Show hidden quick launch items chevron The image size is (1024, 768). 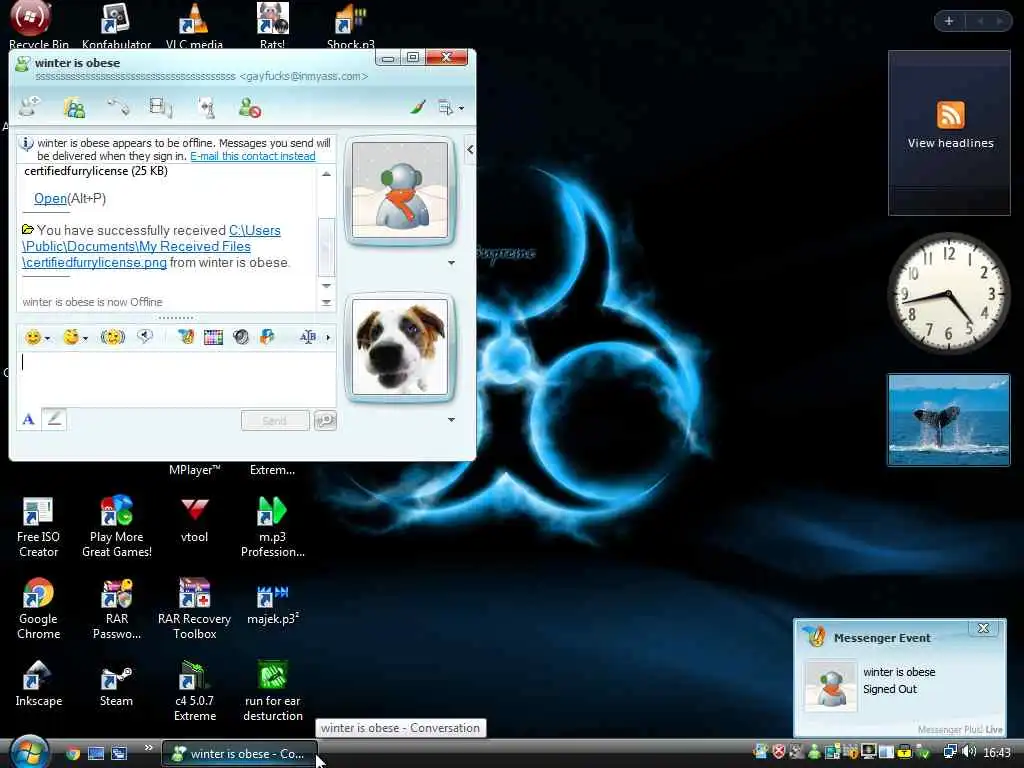[148, 748]
